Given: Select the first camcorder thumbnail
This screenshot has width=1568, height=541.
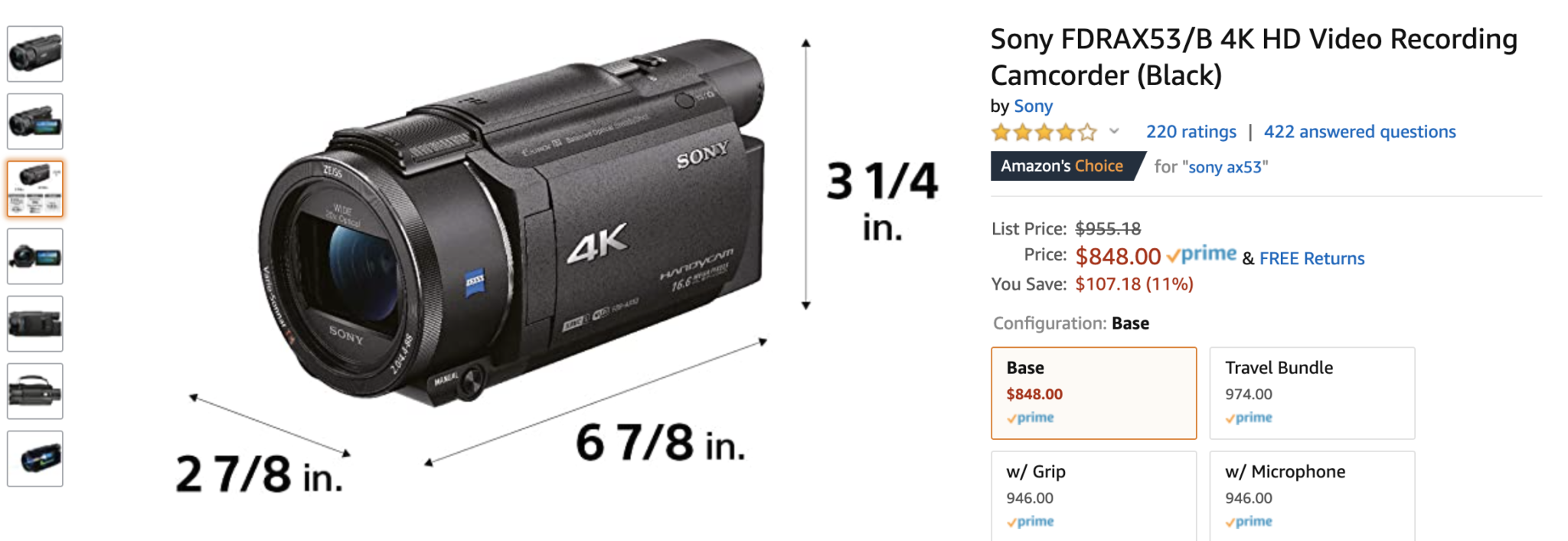Looking at the screenshot, I should point(35,54).
